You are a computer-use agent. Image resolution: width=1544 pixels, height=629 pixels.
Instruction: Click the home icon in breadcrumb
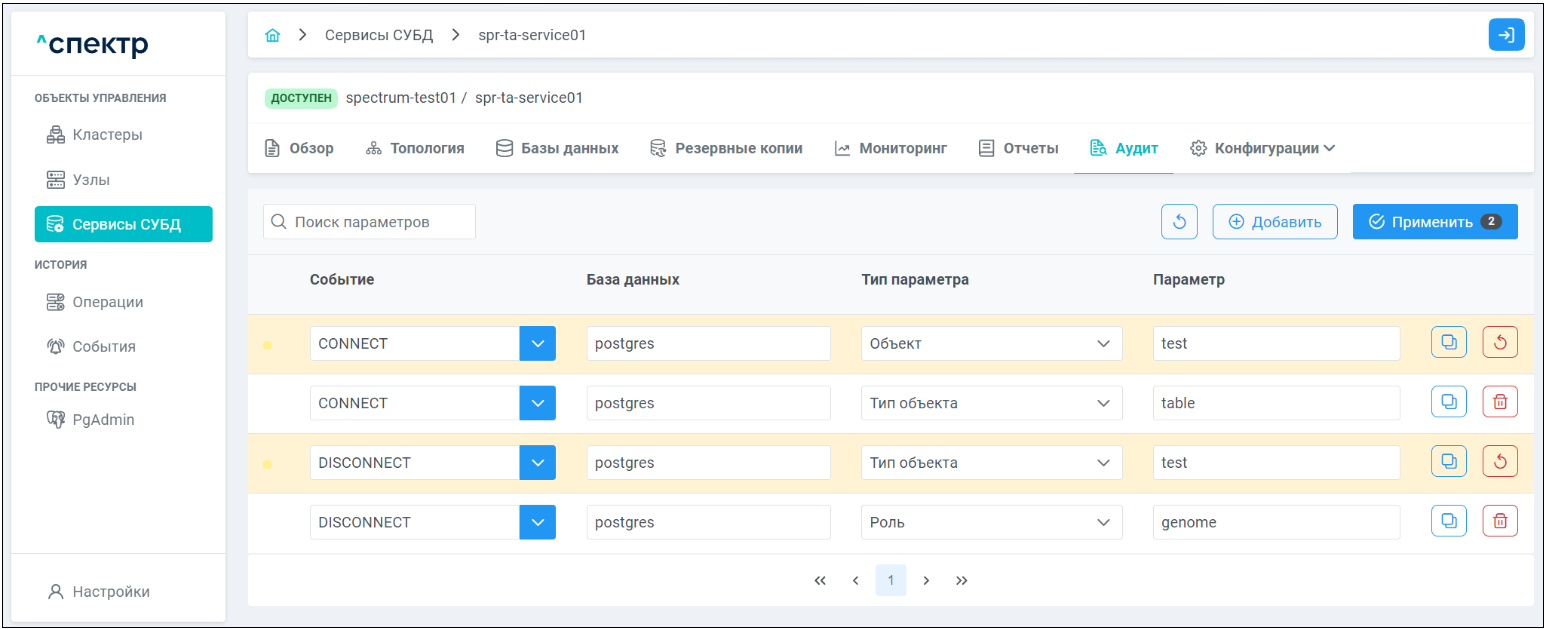click(x=272, y=35)
